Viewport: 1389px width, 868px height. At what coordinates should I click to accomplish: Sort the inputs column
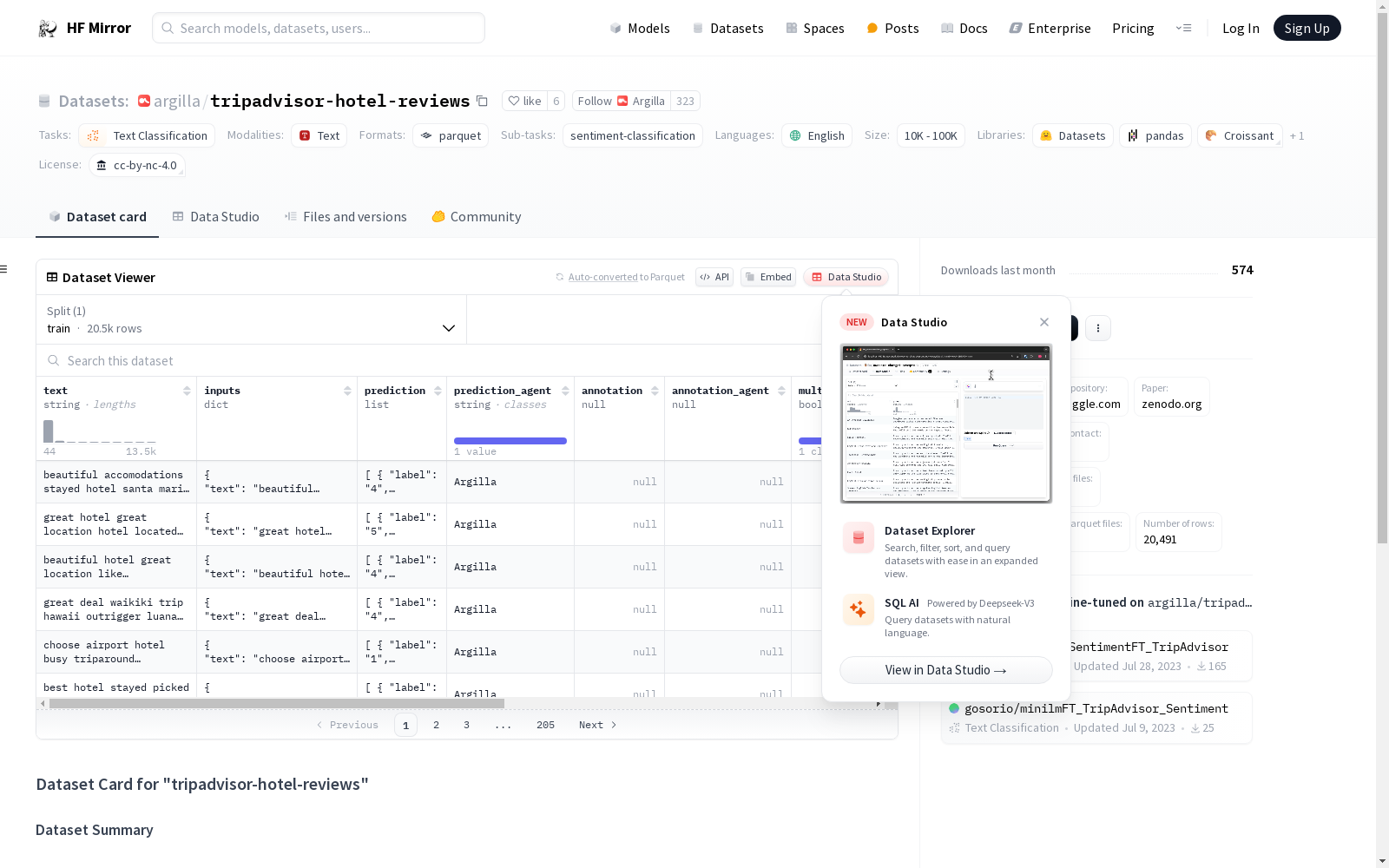347,391
